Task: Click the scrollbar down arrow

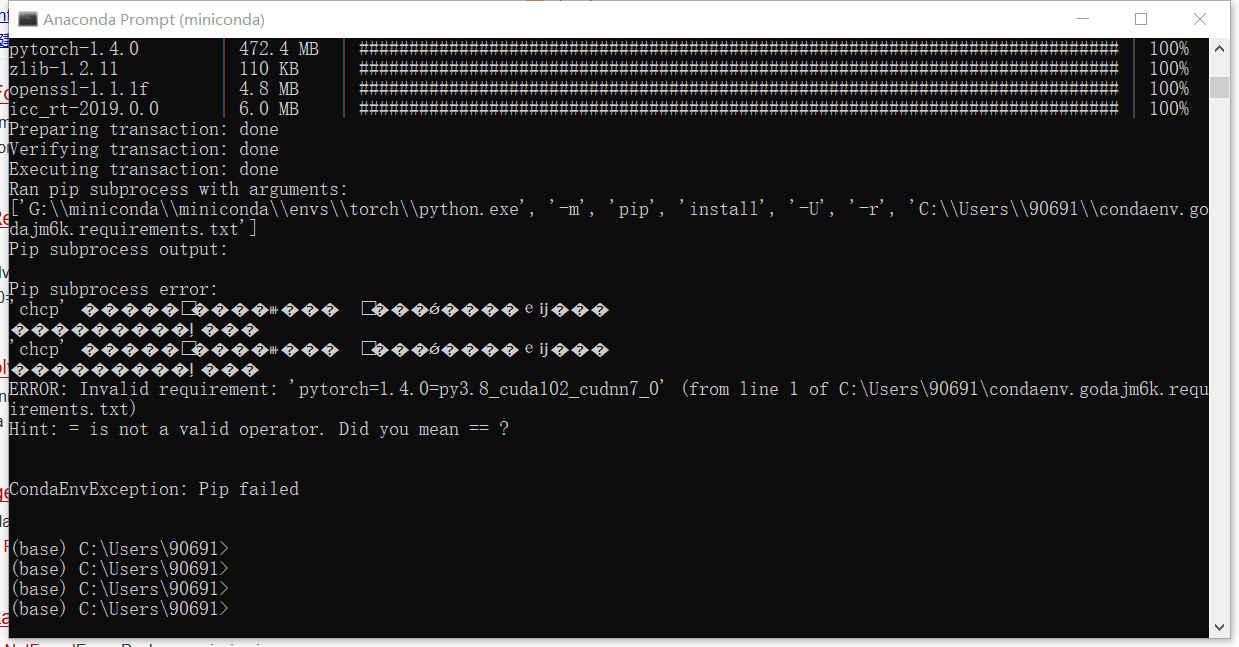Action: pos(1221,626)
